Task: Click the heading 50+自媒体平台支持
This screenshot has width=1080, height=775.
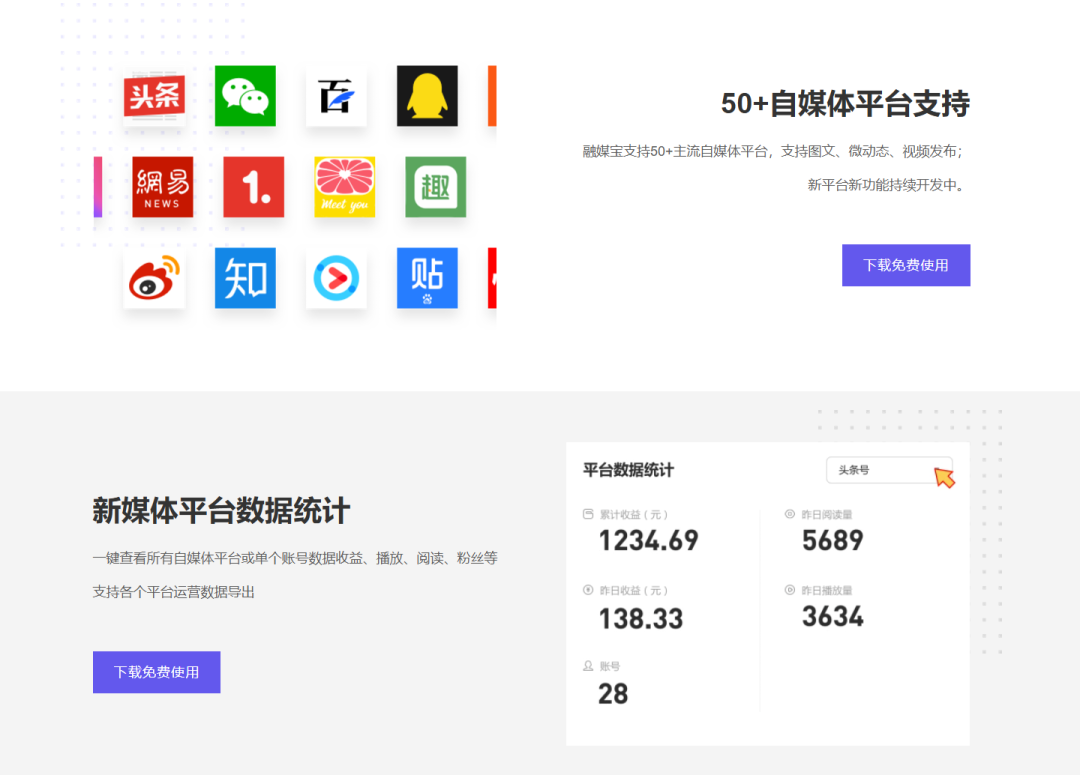Action: tap(845, 103)
